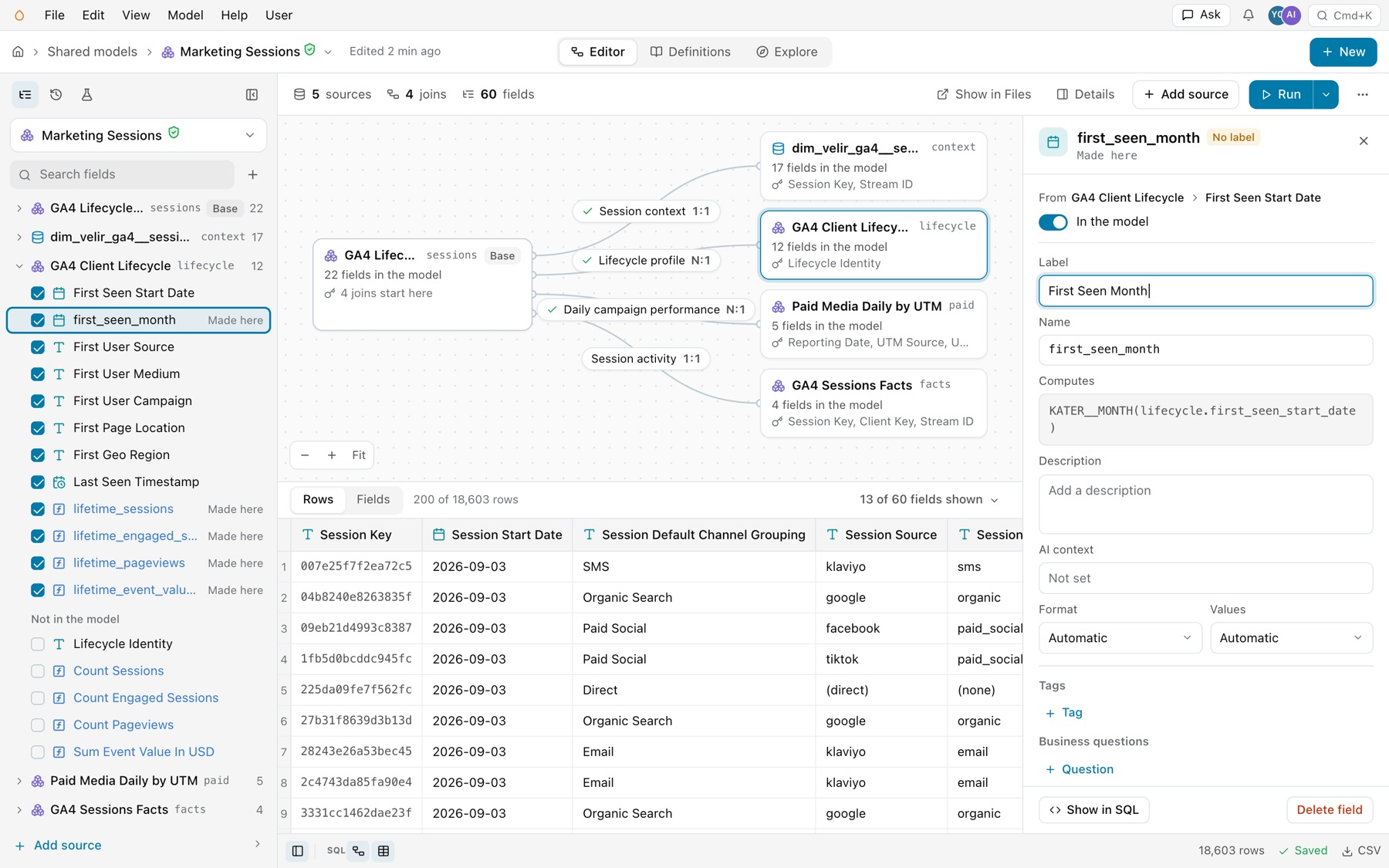Toggle the bottom-left side panel icon
The image size is (1389, 868).
pos(298,850)
